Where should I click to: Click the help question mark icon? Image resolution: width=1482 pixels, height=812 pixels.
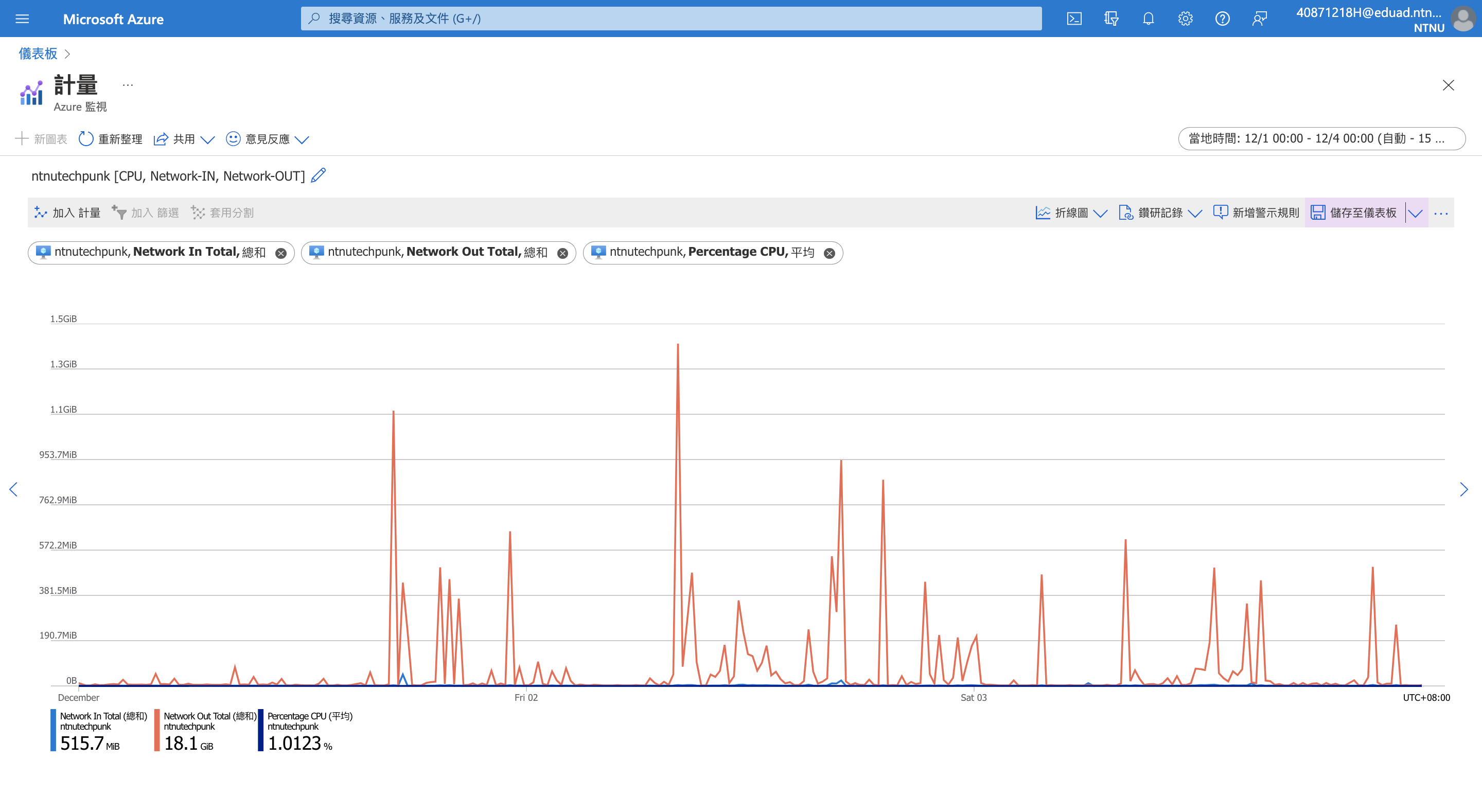[1222, 19]
